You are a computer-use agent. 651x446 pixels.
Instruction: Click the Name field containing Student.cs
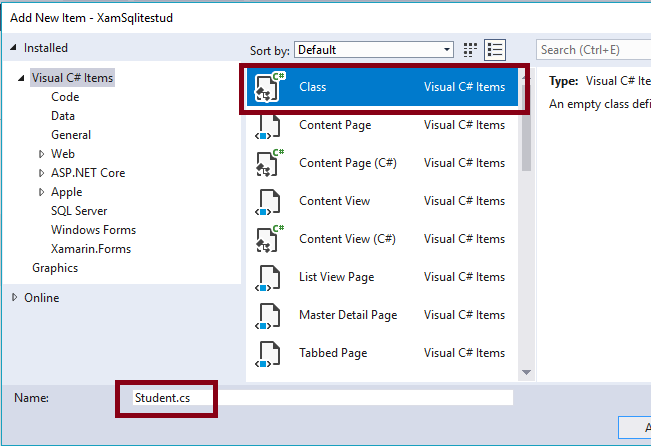click(x=322, y=398)
